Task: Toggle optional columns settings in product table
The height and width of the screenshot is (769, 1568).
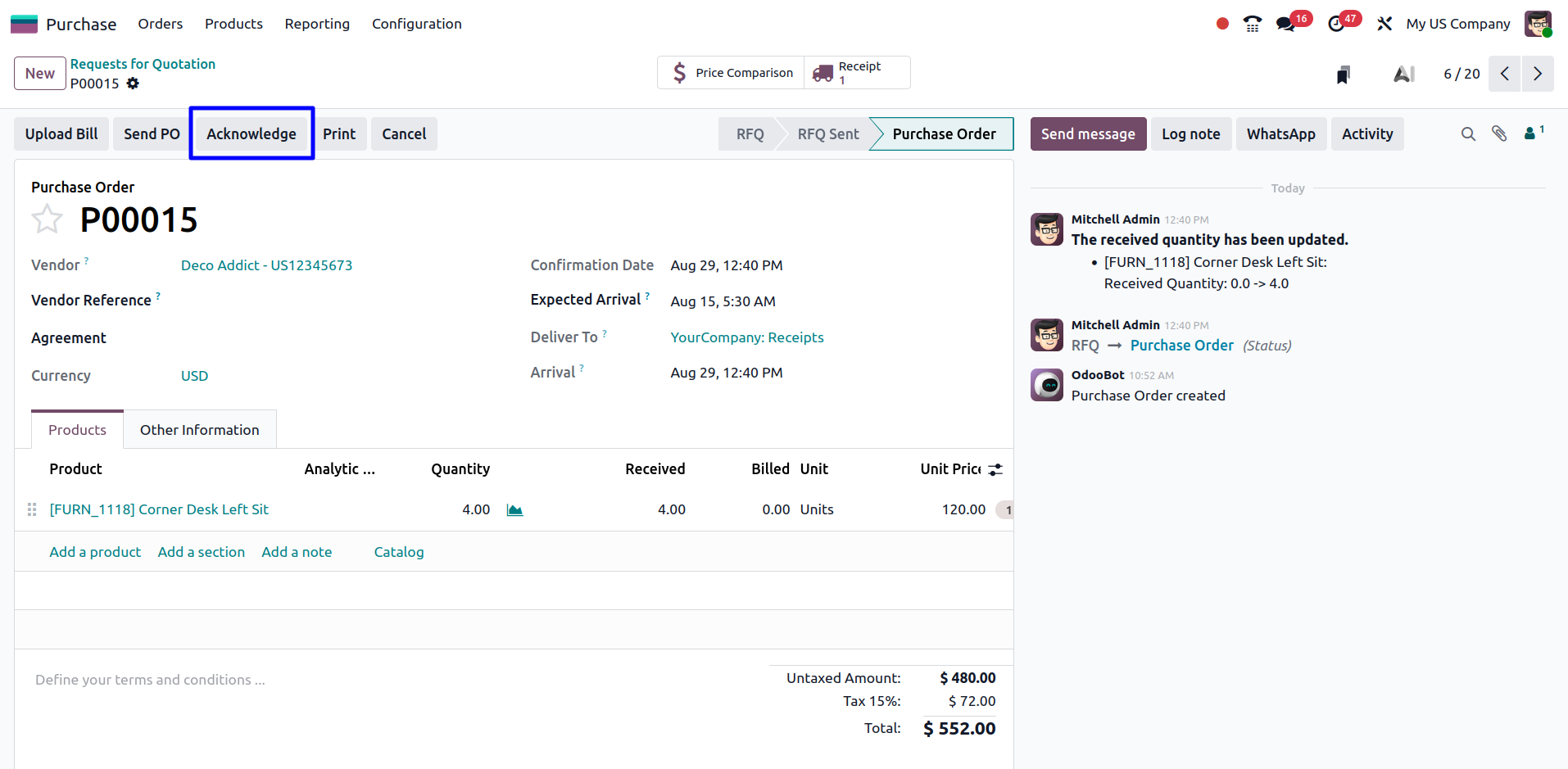Action: pos(995,469)
